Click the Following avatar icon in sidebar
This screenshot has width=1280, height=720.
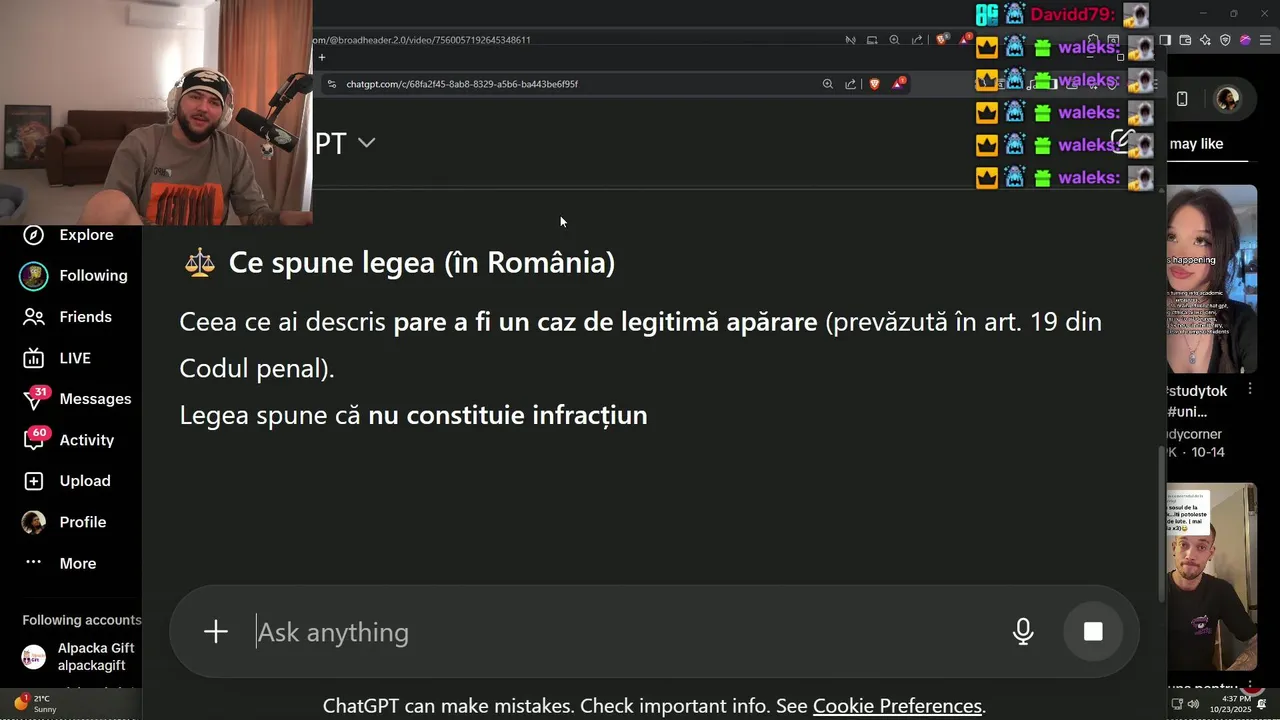[34, 276]
